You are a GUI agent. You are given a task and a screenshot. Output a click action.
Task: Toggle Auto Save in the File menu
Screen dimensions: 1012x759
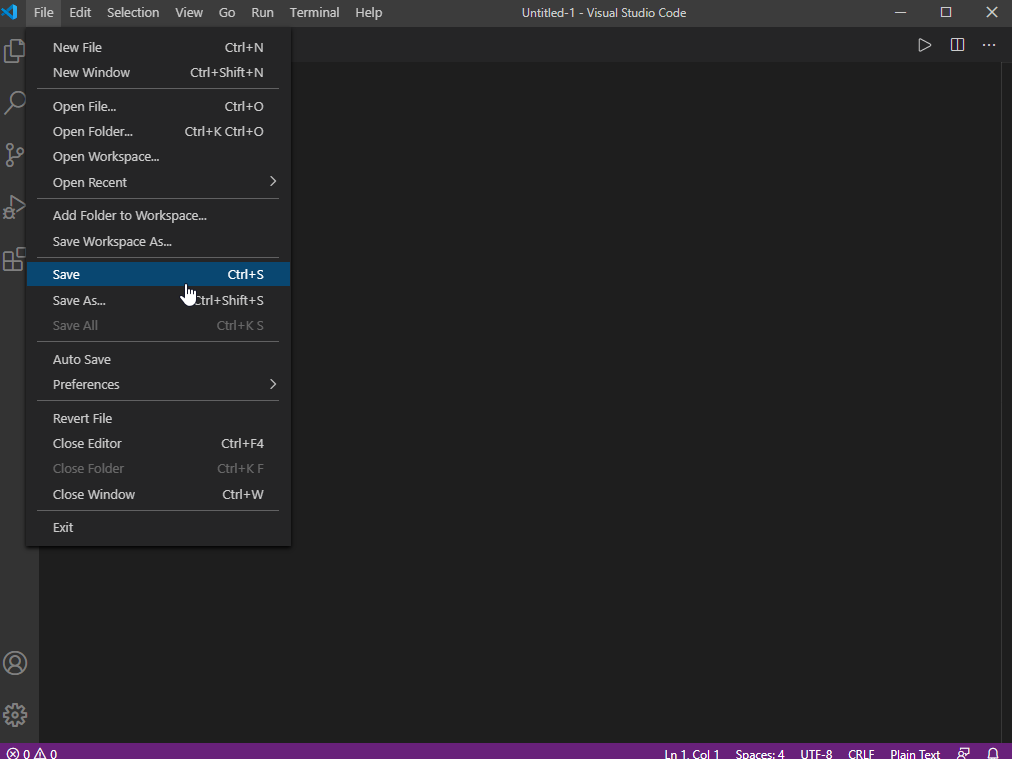point(82,359)
